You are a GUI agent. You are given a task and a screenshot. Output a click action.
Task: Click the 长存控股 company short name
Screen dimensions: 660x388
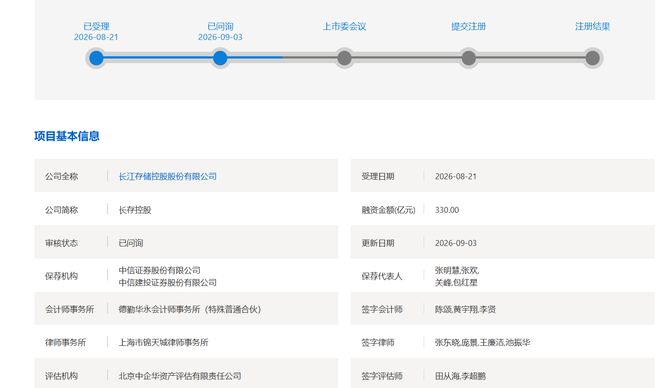tap(135, 210)
